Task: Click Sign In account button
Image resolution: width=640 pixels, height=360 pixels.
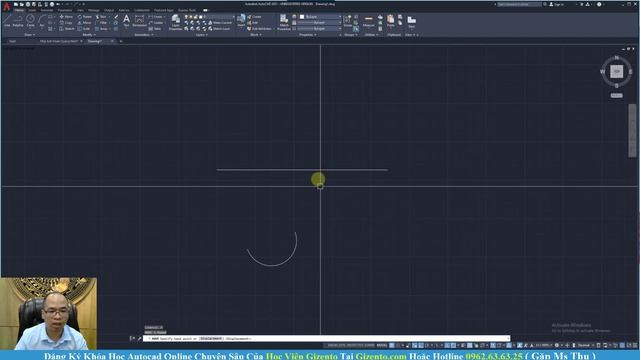Action: [557, 4]
